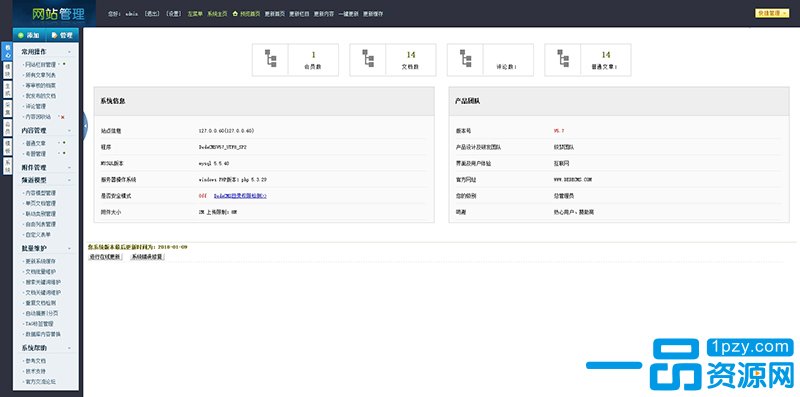Open 系统主页 in the top bar
Image resolution: width=800 pixels, height=397 pixels.
point(217,14)
